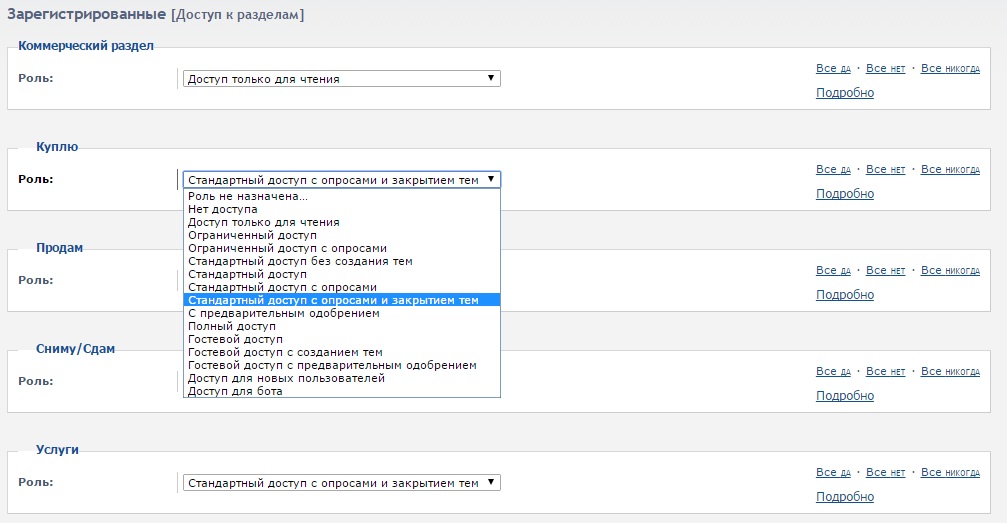
Task: Open 'Подробно' link in Сниму/Сдам section
Action: point(844,396)
